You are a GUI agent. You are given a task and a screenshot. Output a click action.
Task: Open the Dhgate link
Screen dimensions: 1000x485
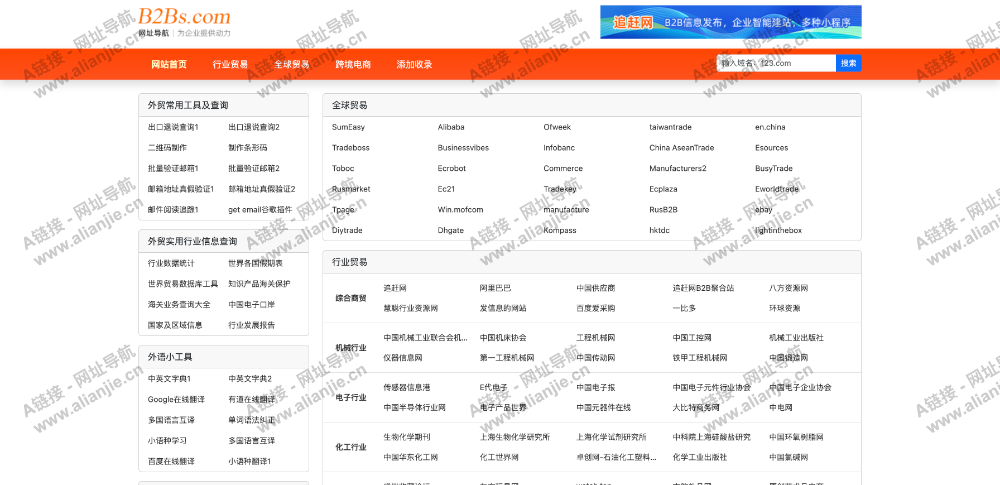tap(450, 230)
